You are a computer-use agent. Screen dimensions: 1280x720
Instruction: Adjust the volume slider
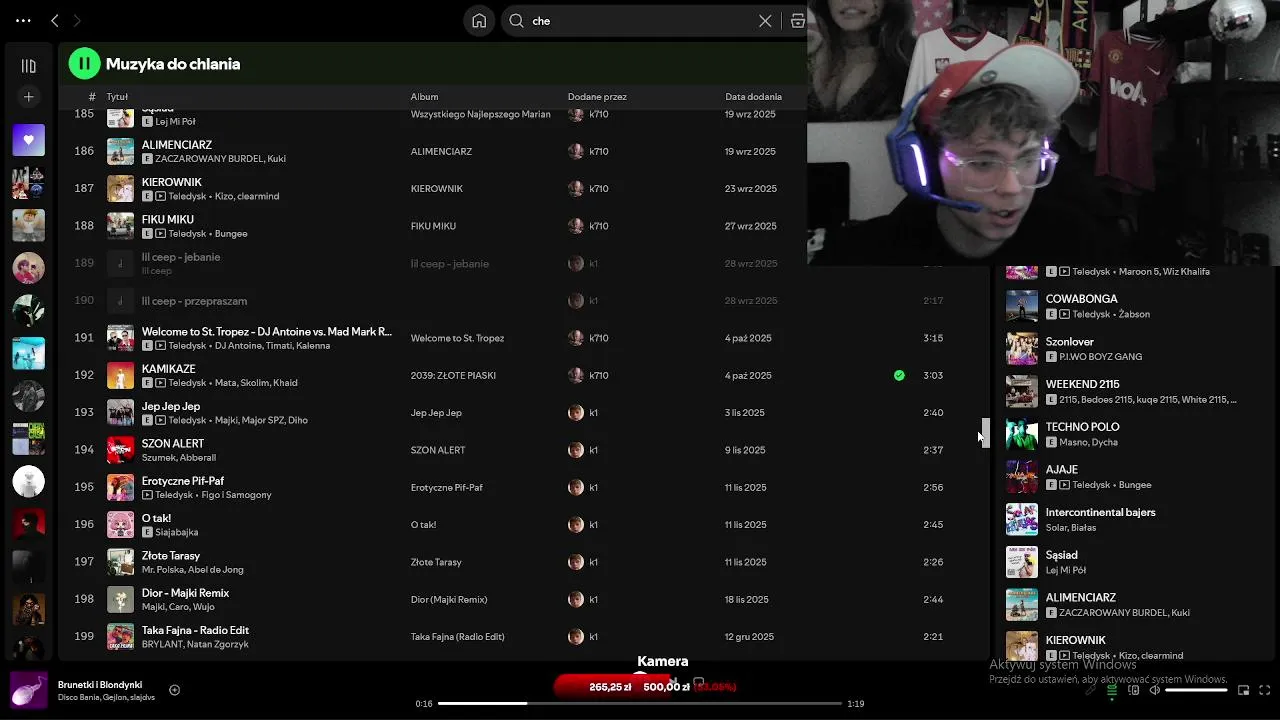[x=1196, y=690]
